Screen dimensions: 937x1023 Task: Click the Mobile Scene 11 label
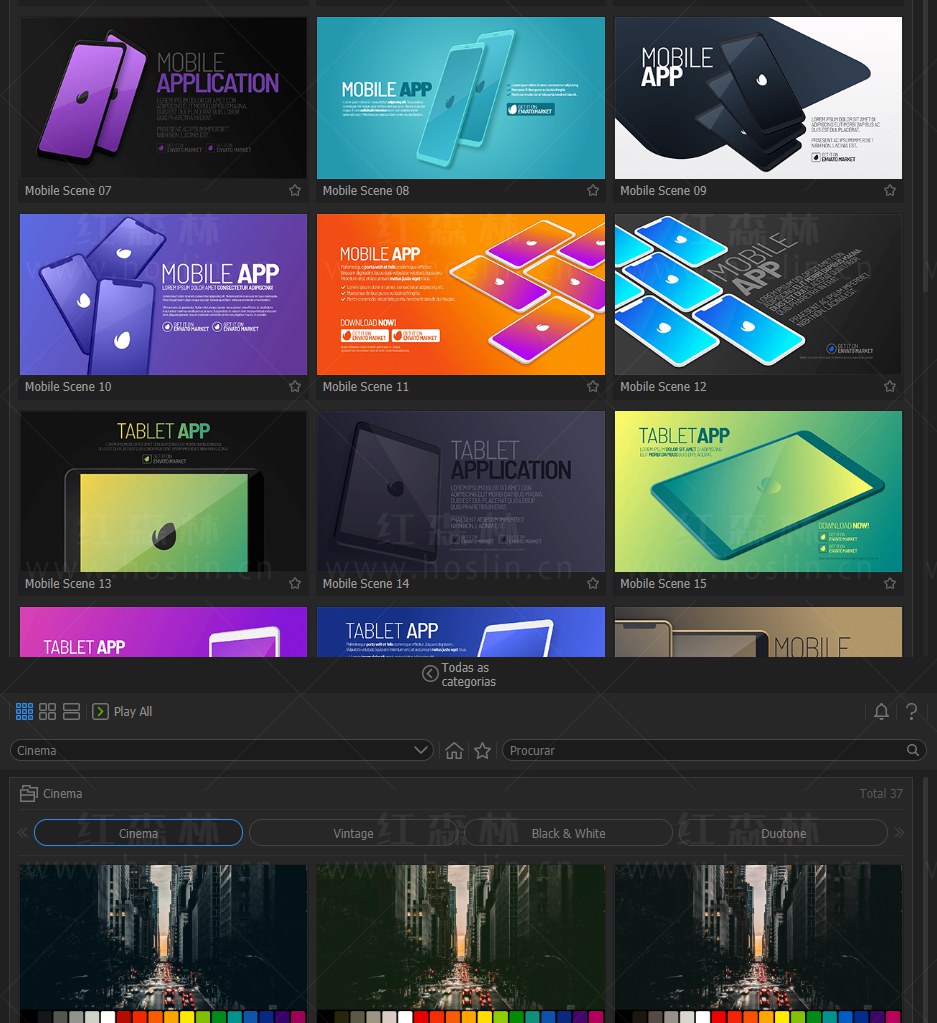tap(365, 386)
